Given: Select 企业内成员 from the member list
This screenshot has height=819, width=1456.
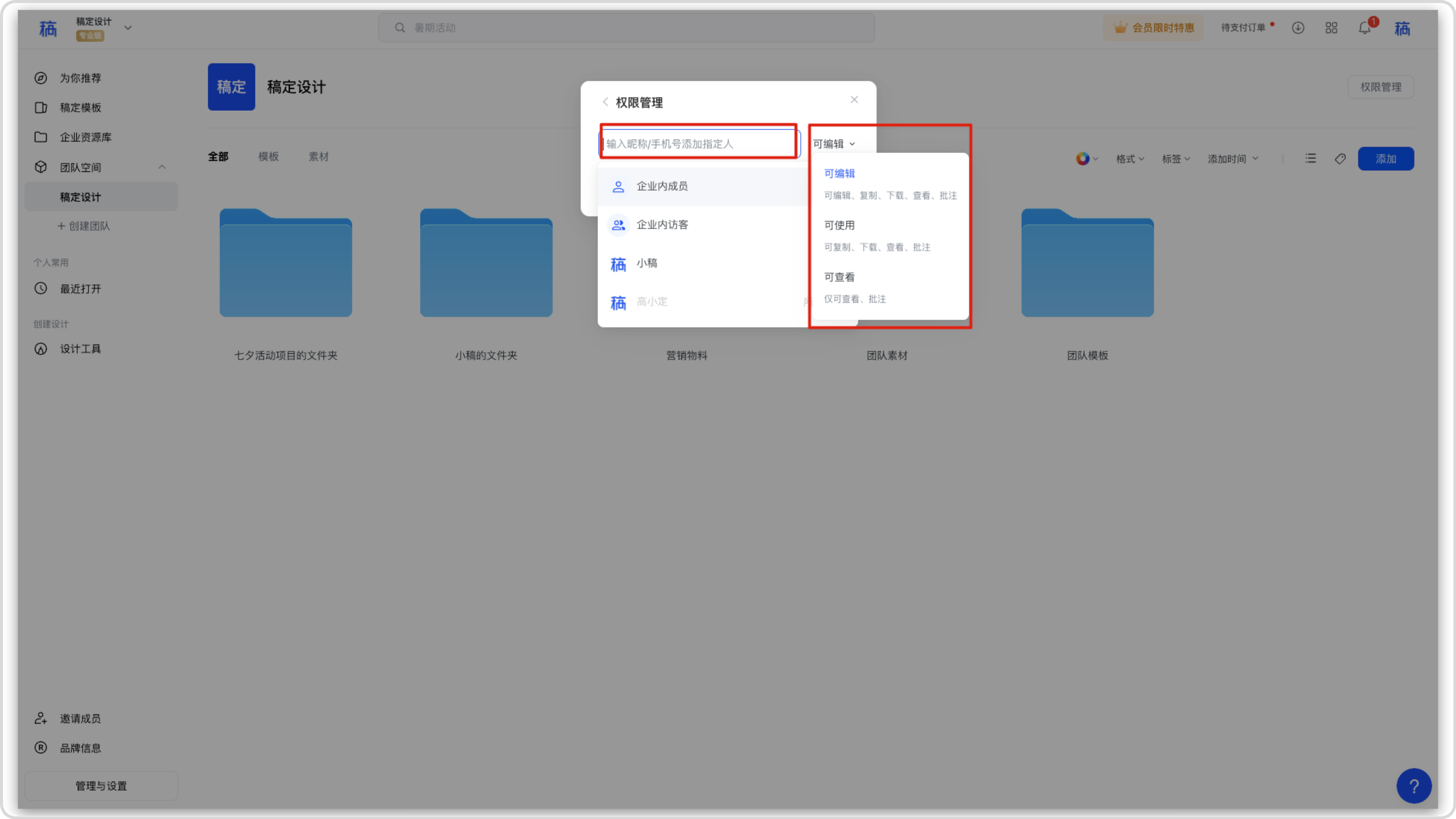Looking at the screenshot, I should click(x=662, y=187).
